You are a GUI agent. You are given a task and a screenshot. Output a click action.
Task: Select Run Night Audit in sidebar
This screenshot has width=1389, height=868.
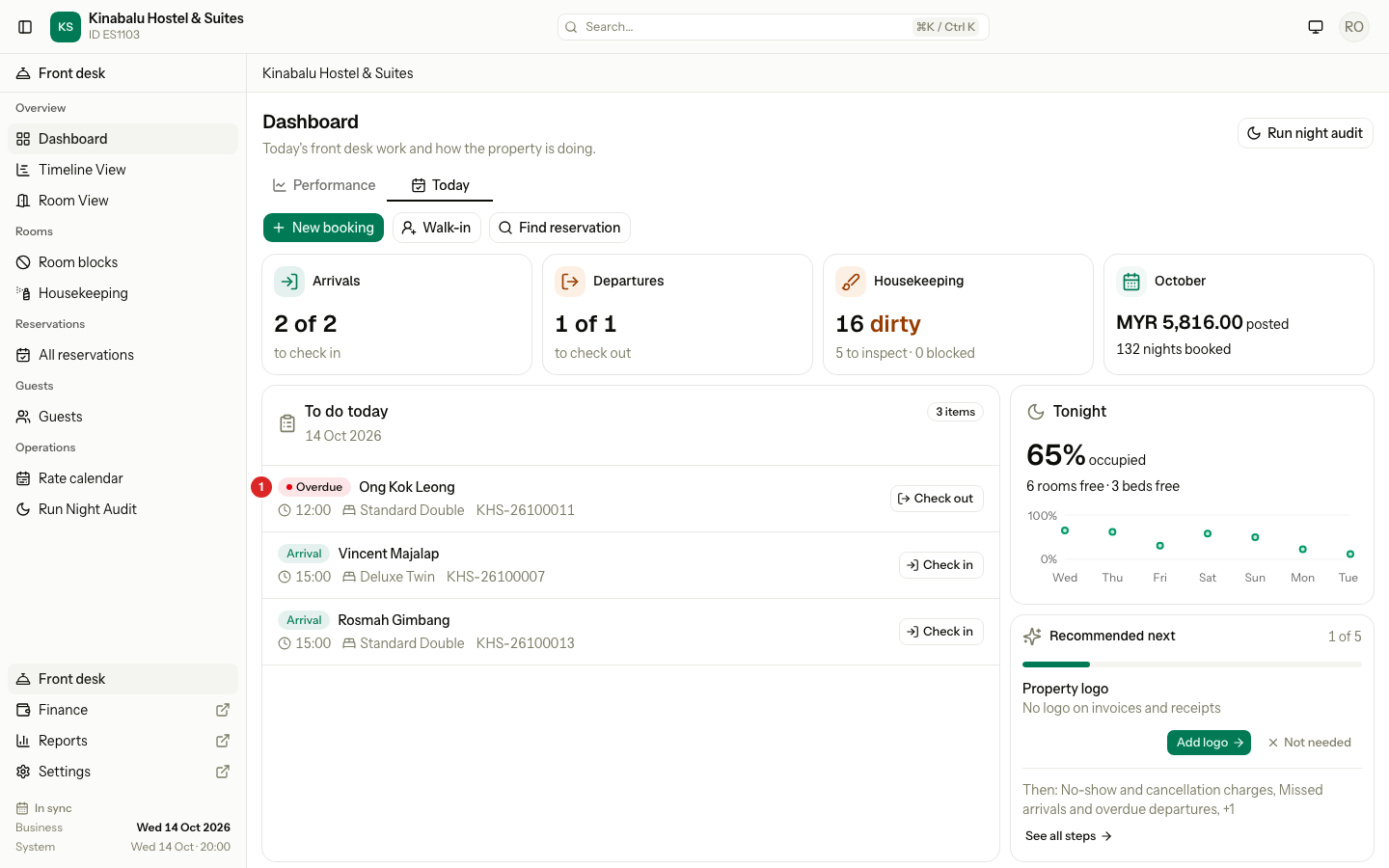(x=123, y=509)
